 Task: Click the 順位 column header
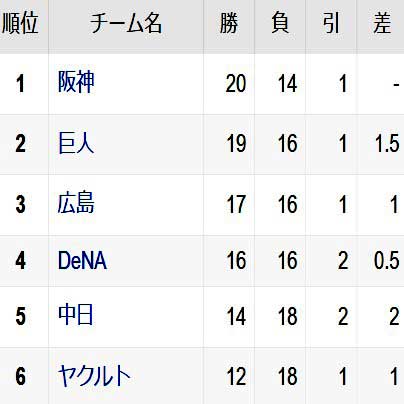click(x=21, y=24)
